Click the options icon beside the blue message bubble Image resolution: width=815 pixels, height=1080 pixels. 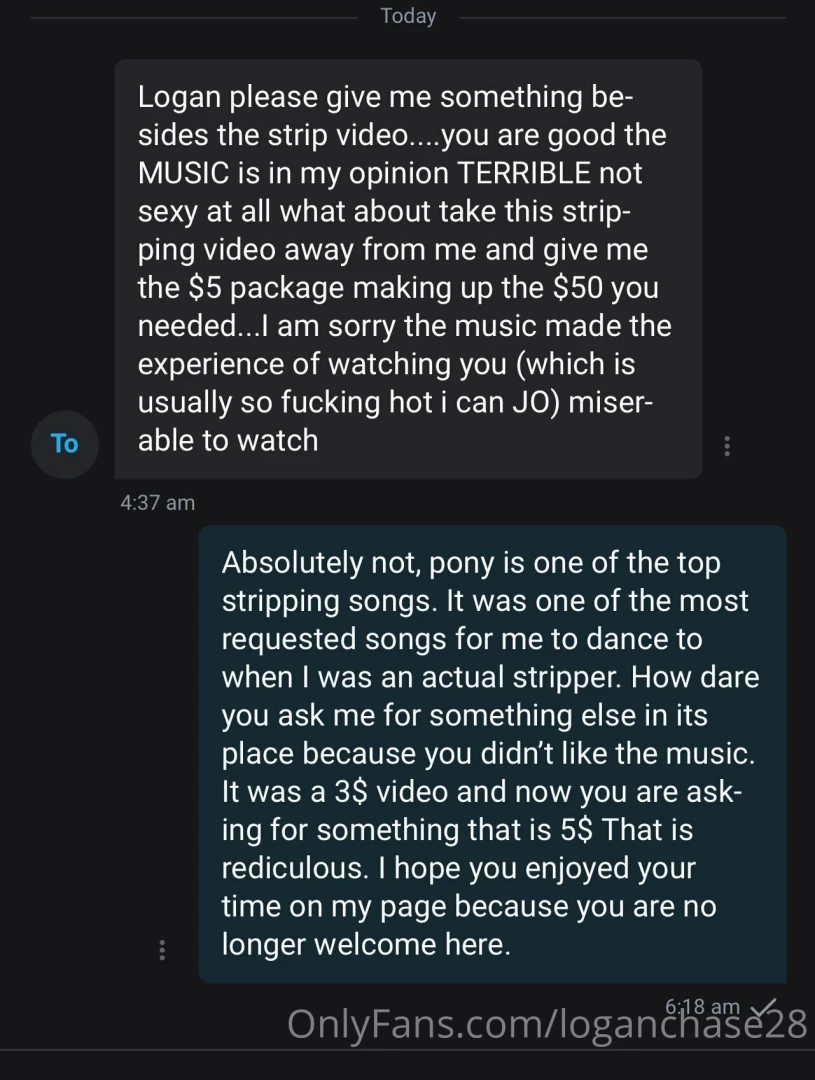(162, 949)
